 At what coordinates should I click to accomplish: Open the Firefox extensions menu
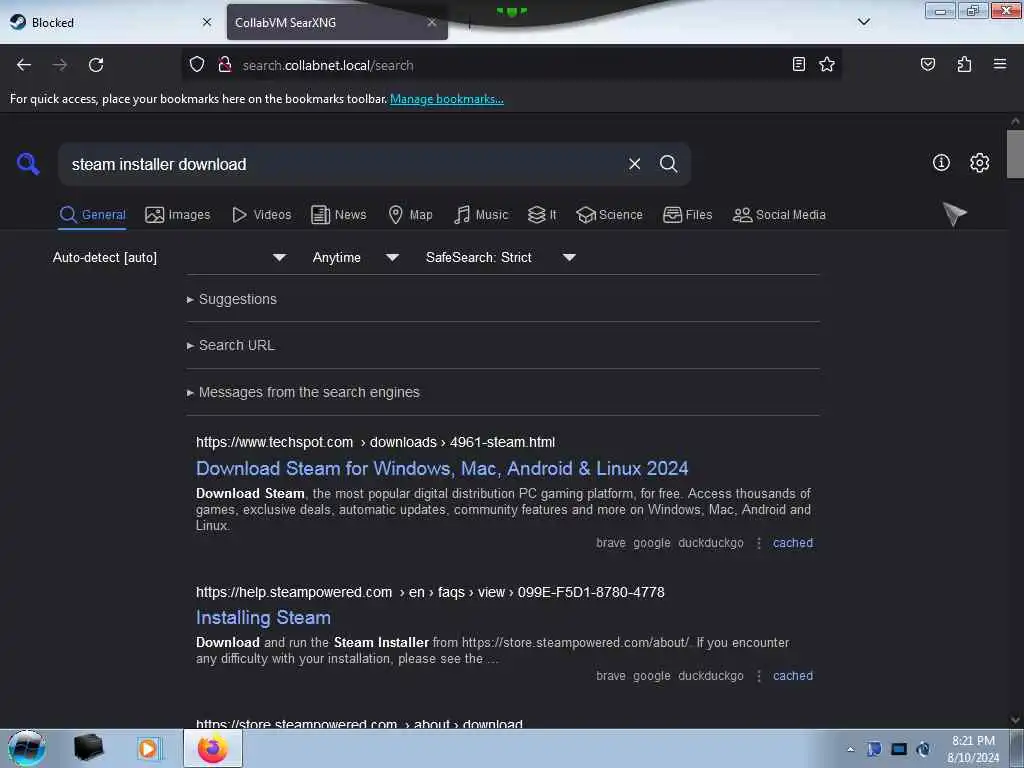pos(964,64)
